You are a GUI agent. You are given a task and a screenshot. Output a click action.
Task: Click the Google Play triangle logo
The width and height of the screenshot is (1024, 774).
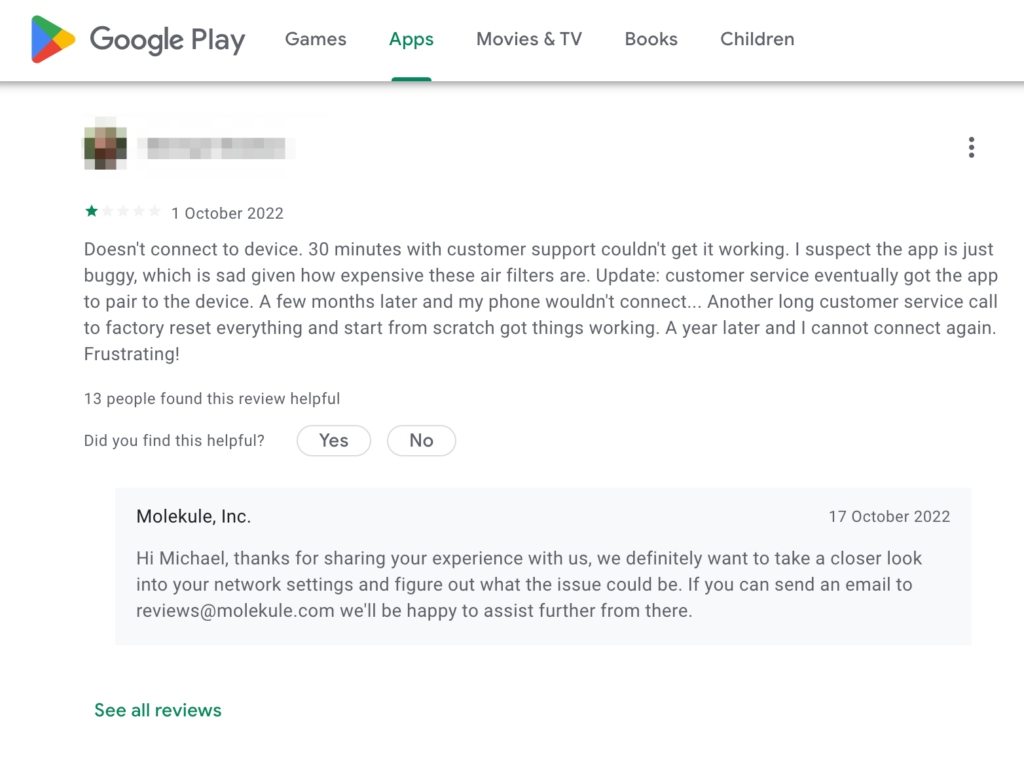pos(53,39)
